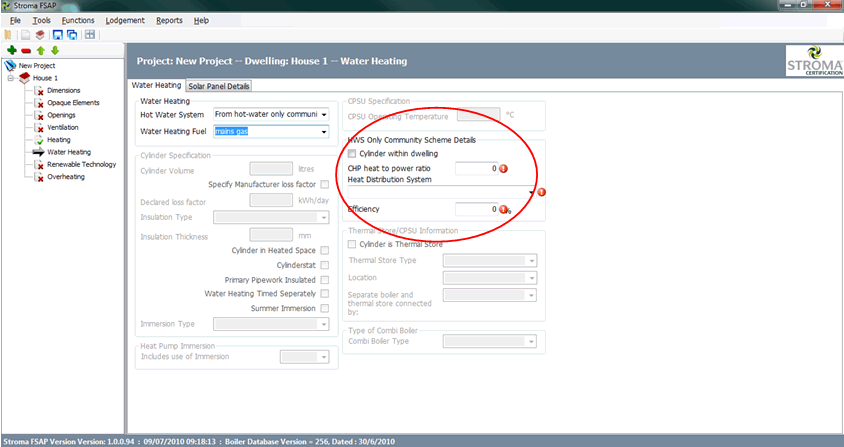Toggle Water Heating Timed Seperately checkbox
Screen dimensions: 844x447
(x=325, y=294)
